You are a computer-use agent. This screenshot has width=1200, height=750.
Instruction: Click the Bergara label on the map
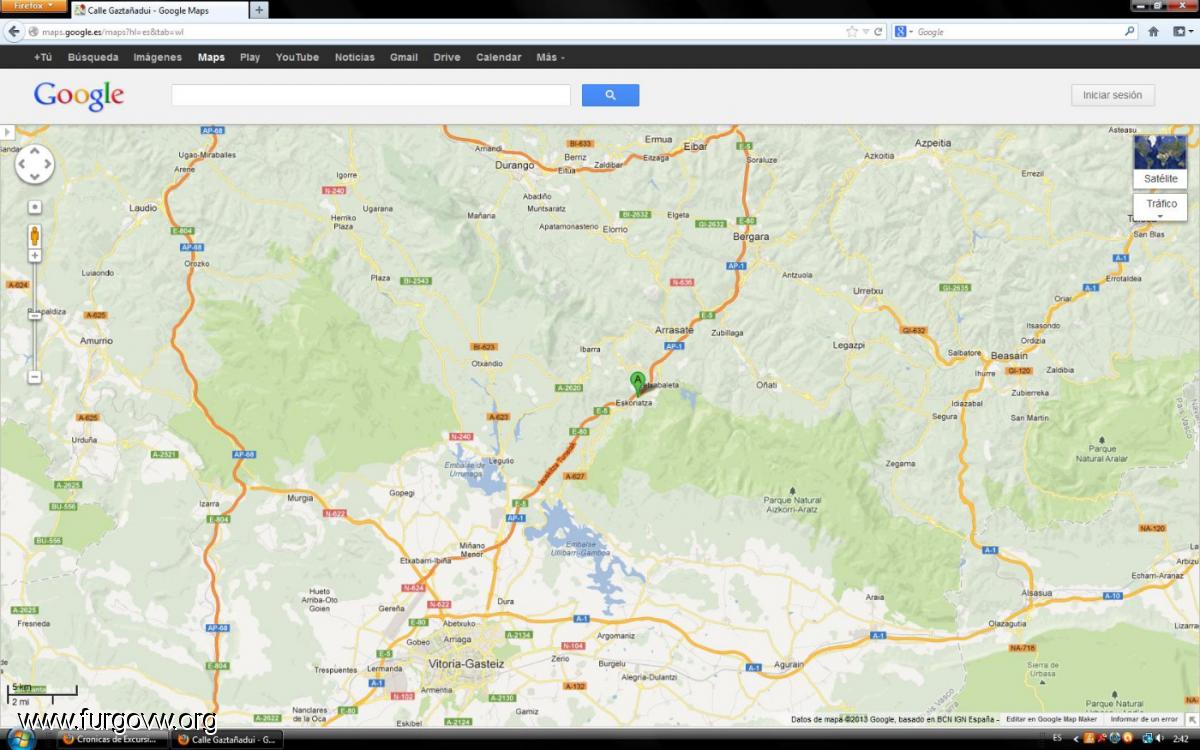[751, 237]
